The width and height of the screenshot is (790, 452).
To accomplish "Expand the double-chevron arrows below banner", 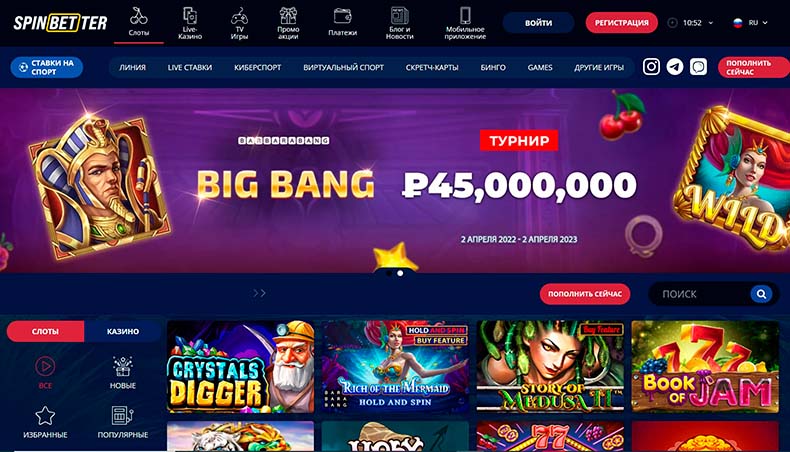I will [259, 293].
